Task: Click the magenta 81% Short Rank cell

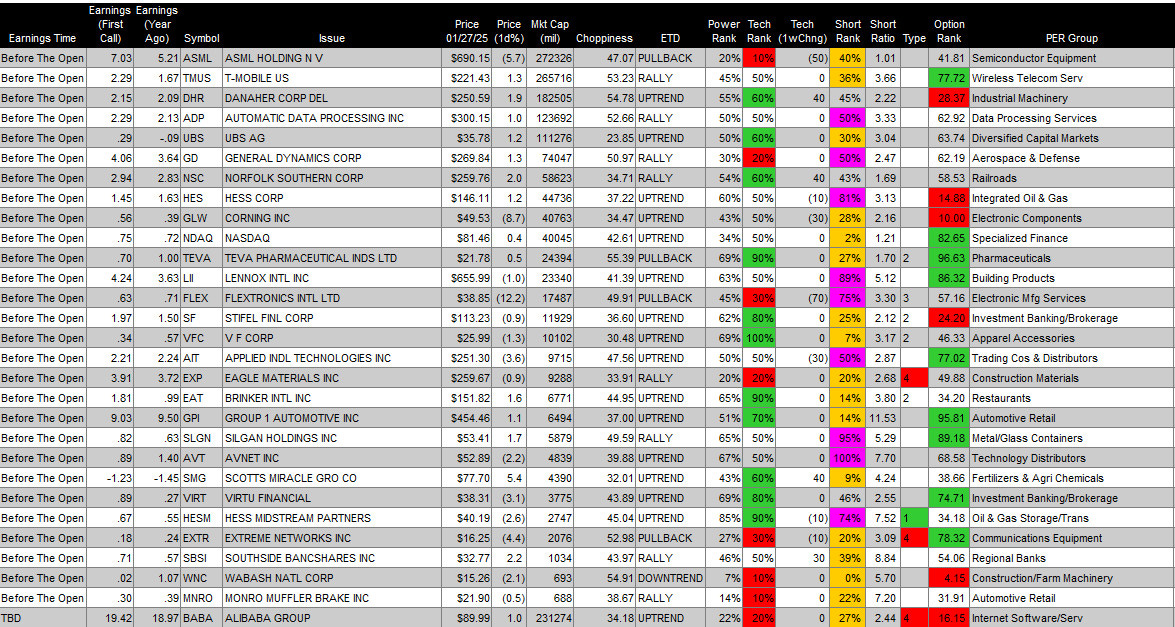Action: point(848,199)
